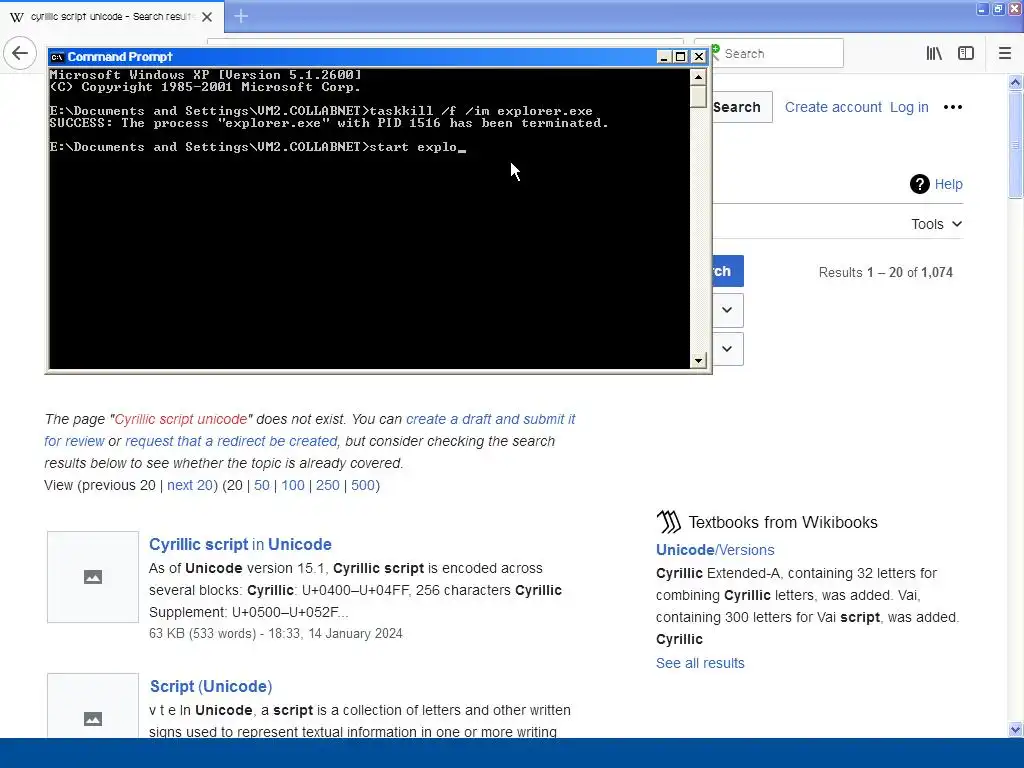Click browser page scroll-up arrow
Image resolution: width=1024 pixels, height=768 pixels.
(x=1015, y=82)
